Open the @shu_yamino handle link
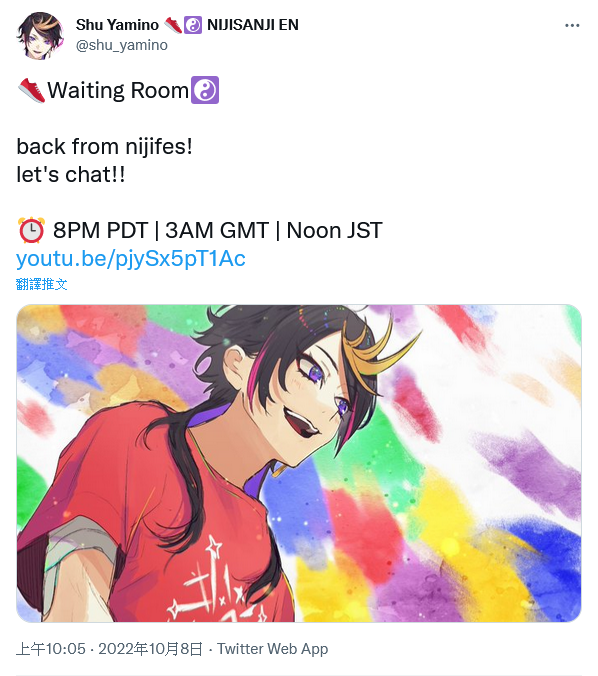 [x=122, y=45]
